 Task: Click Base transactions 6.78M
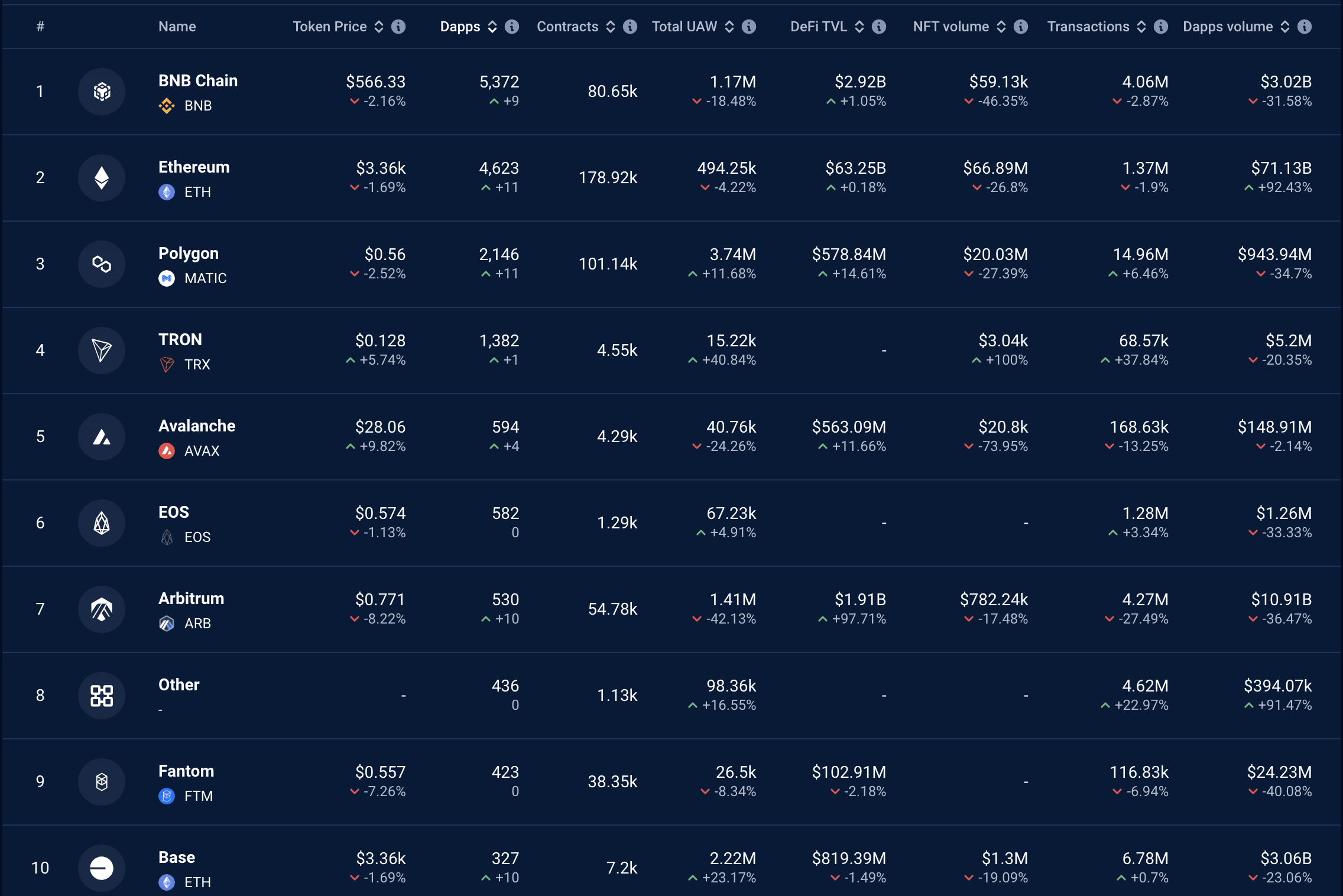click(x=1145, y=859)
